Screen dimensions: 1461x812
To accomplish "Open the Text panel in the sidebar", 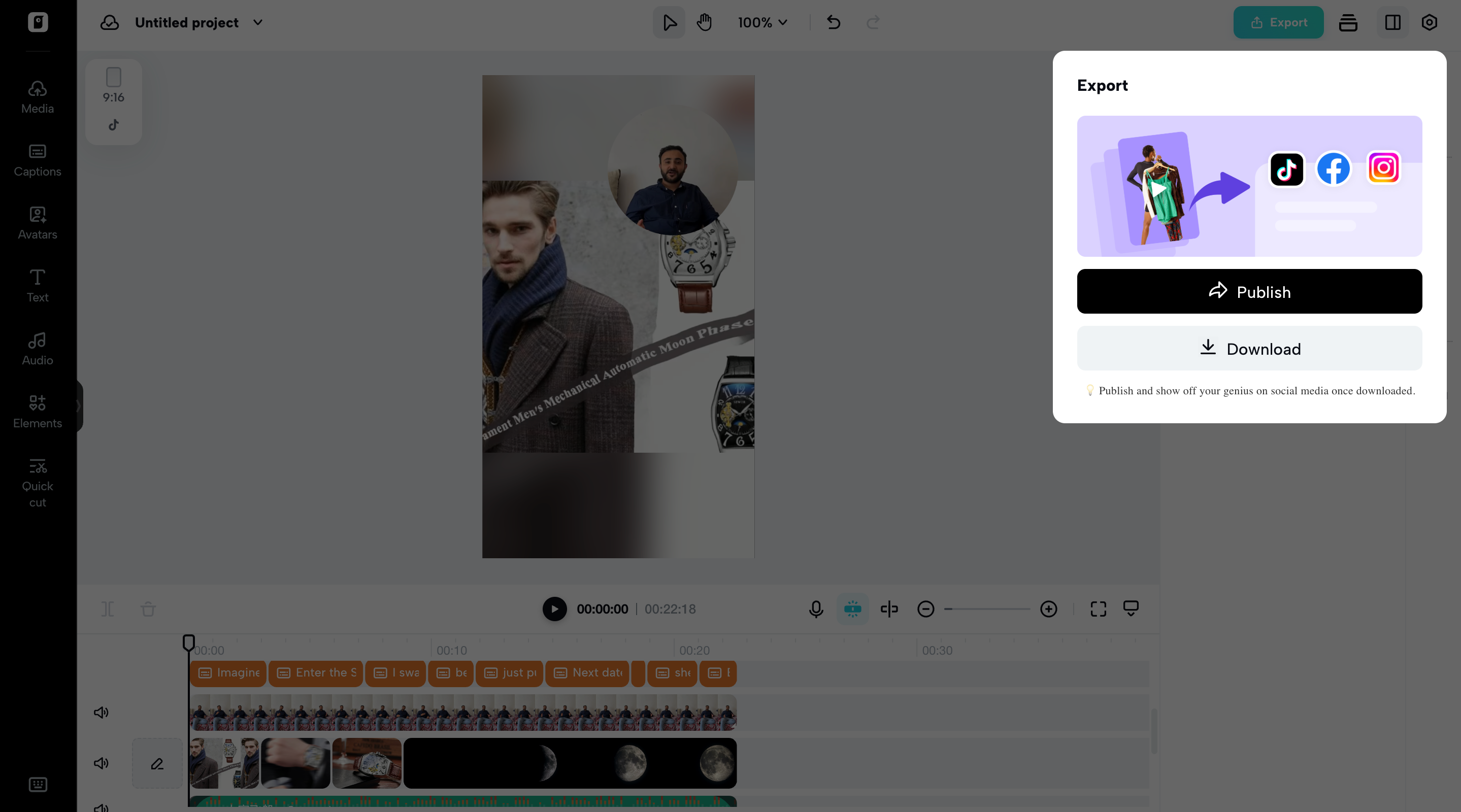I will (x=37, y=285).
